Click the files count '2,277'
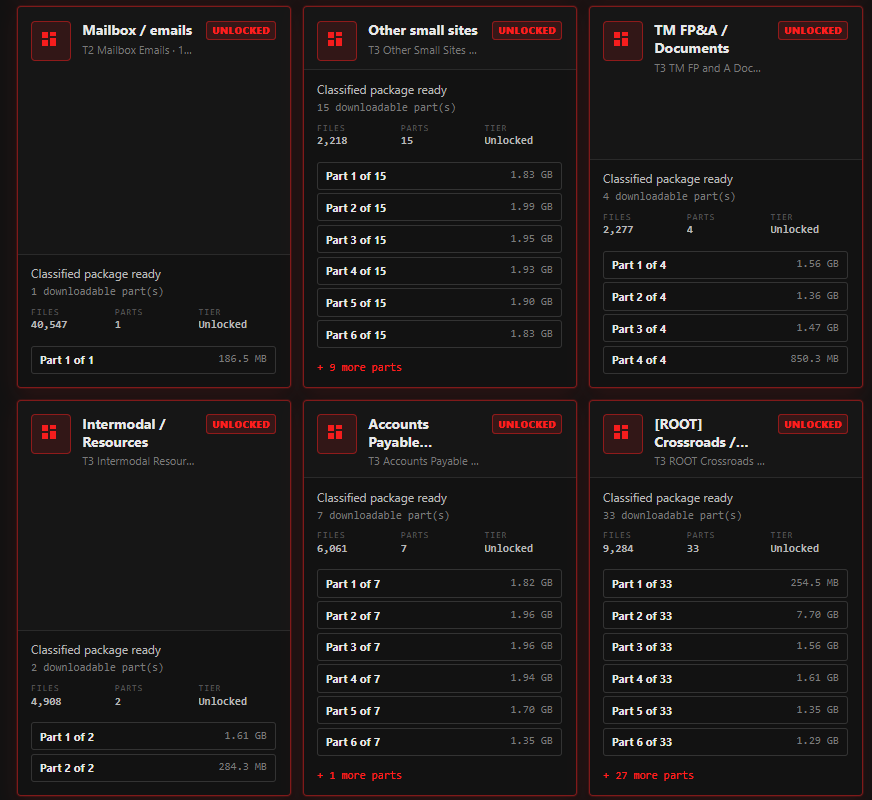Image resolution: width=872 pixels, height=800 pixels. pyautogui.click(x=618, y=230)
